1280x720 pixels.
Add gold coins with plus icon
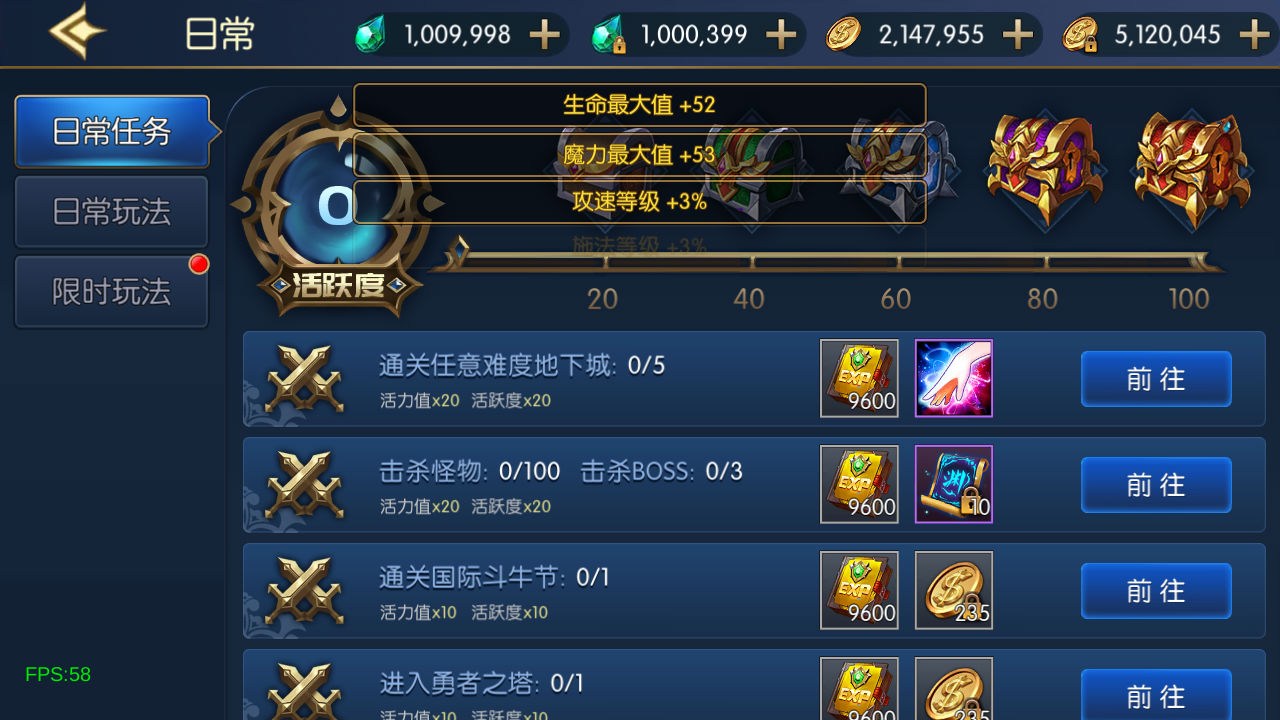pyautogui.click(x=1017, y=35)
